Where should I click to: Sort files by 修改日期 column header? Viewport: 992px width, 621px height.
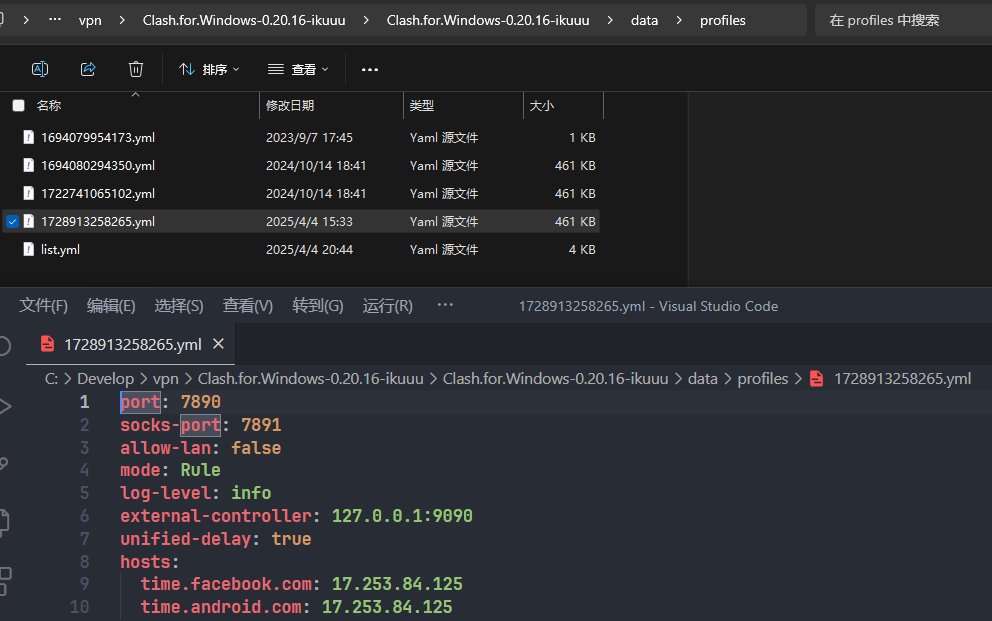coord(290,106)
